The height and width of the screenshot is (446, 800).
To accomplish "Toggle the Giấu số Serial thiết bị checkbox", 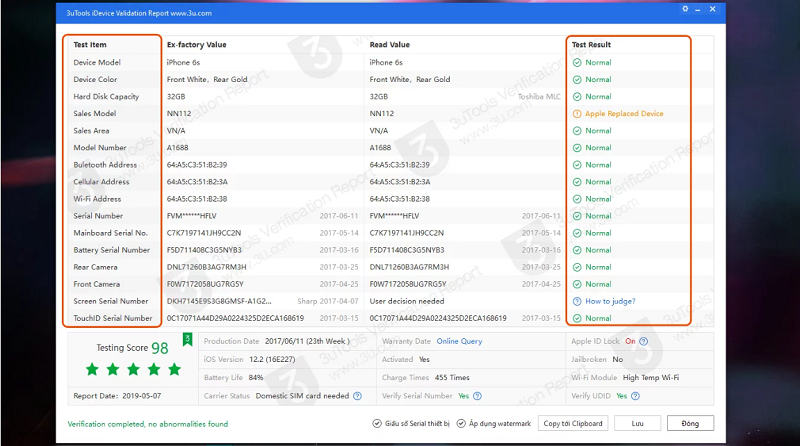I will point(377,424).
